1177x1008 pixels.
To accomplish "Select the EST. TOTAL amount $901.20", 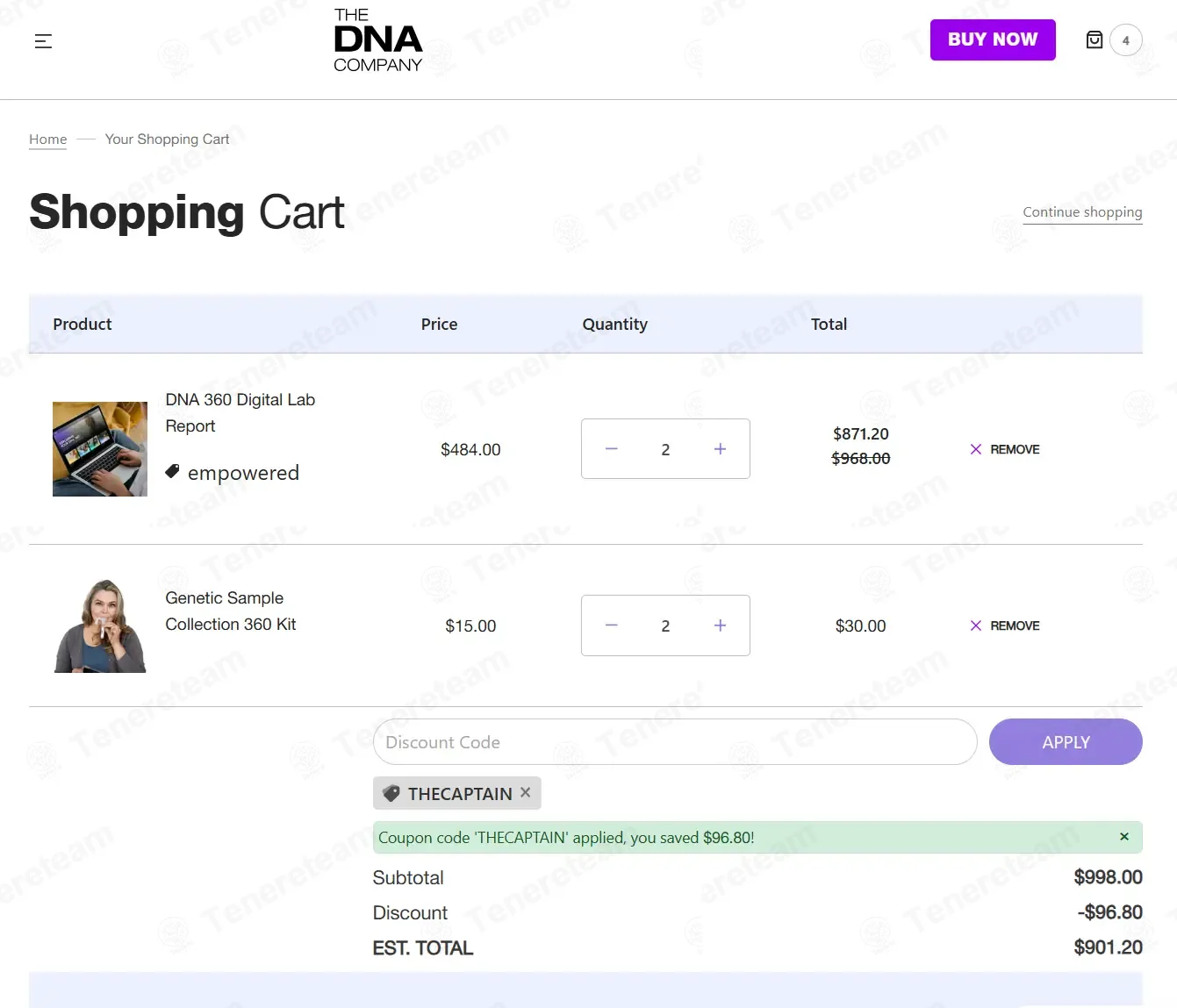I will (x=1108, y=947).
